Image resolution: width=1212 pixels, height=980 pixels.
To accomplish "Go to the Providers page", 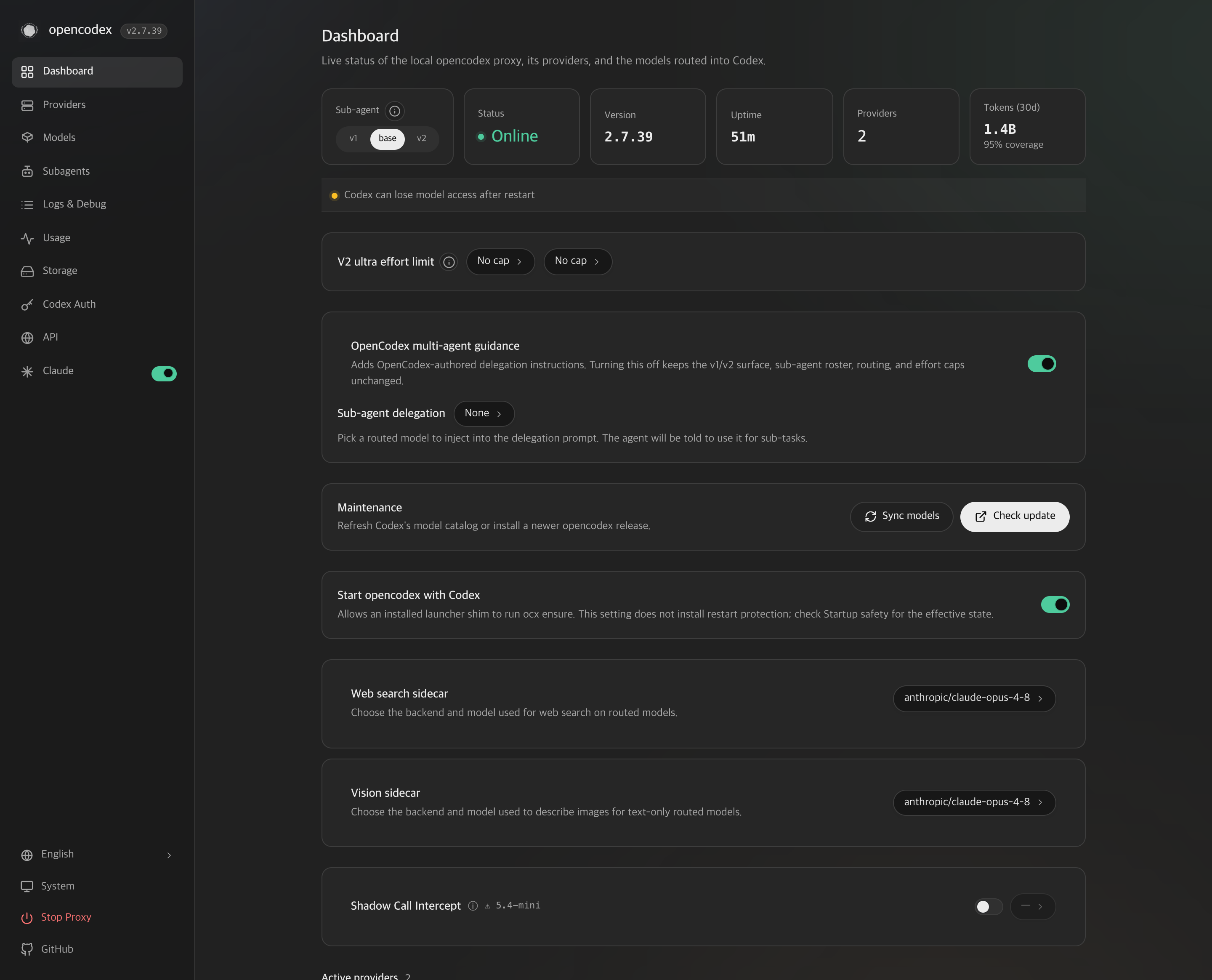I will coord(97,105).
